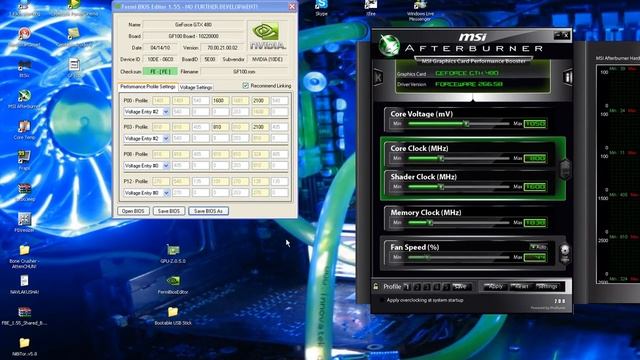Viewport: 640px width, 360px height.
Task: Click the Shader Clock slider handle
Action: click(441, 187)
